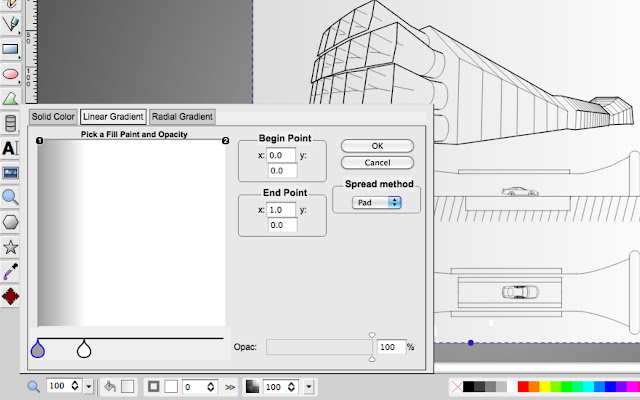The width and height of the screenshot is (640, 400).
Task: Switch to the Linear Gradient tab
Action: [x=113, y=117]
